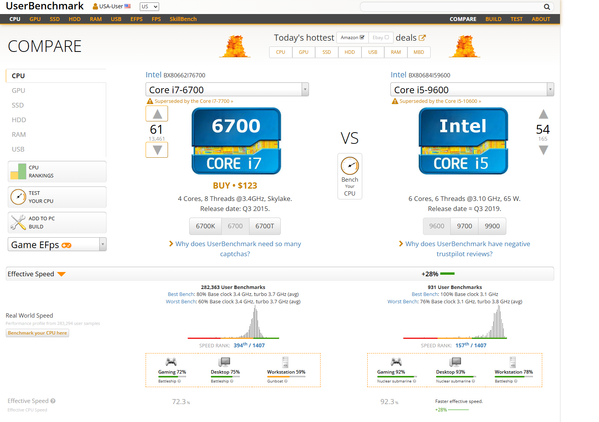Image resolution: width=599 pixels, height=422 pixels.
Task: Click the i5-9600 Desktop monitor icon
Action: click(x=455, y=362)
